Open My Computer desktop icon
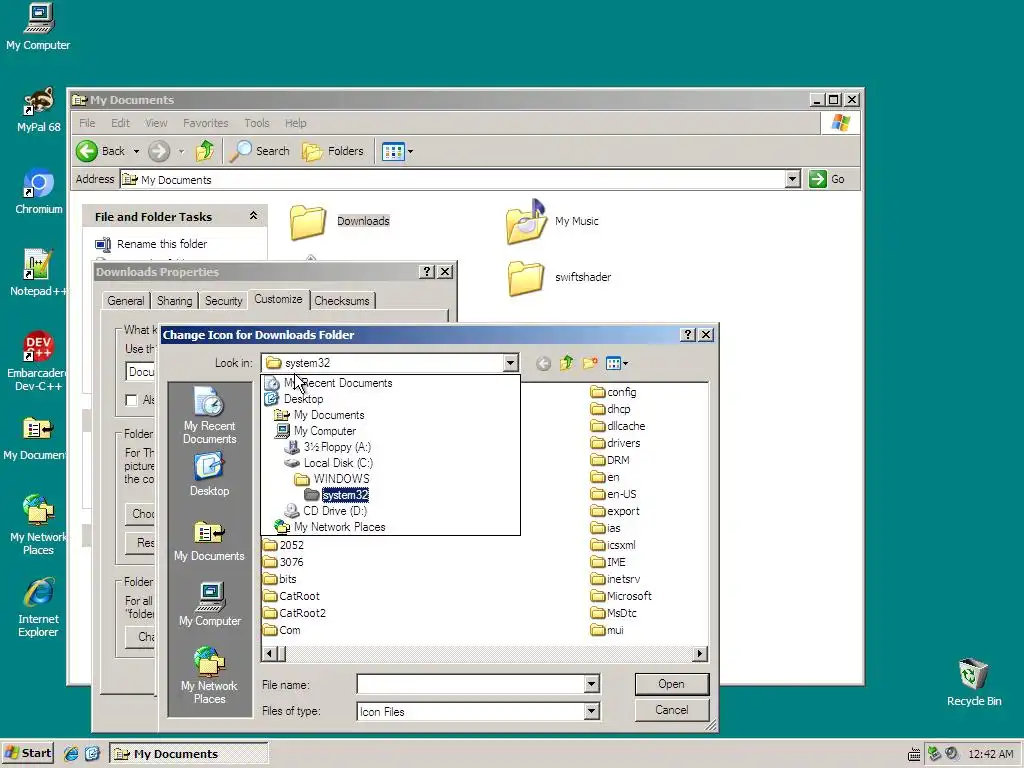The height and width of the screenshot is (768, 1024). [38, 27]
